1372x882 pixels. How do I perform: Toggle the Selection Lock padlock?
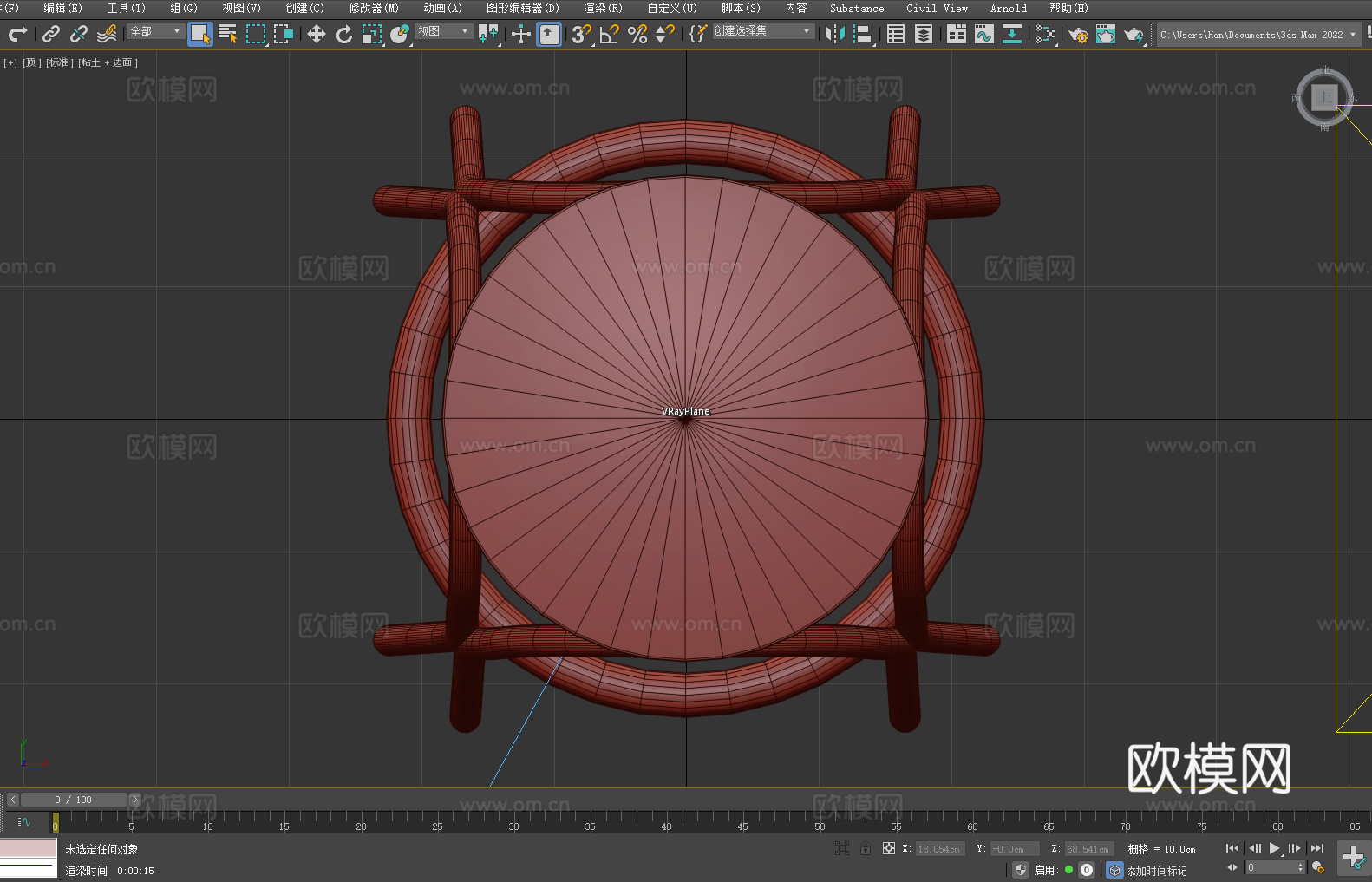pyautogui.click(x=866, y=848)
